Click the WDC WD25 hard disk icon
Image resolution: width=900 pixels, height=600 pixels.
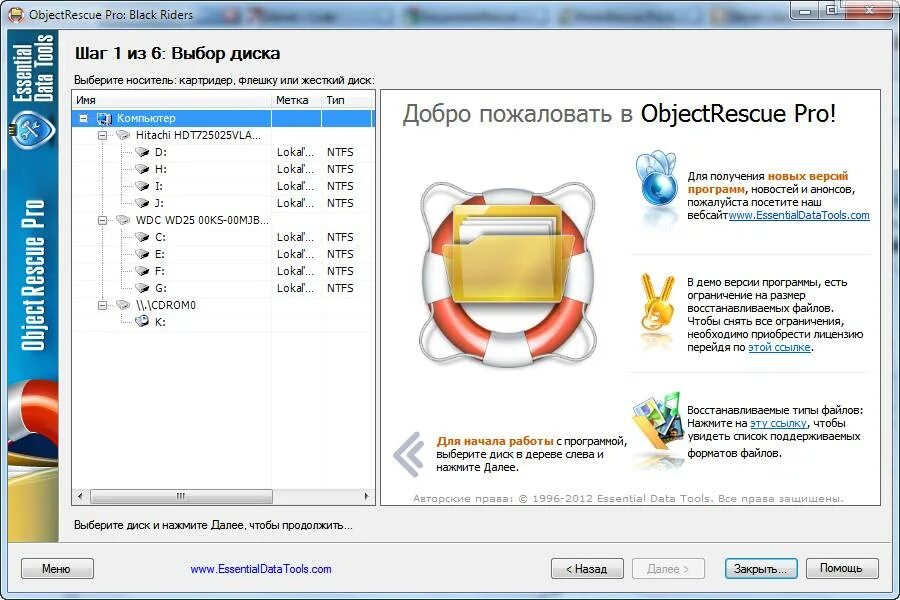tap(123, 220)
